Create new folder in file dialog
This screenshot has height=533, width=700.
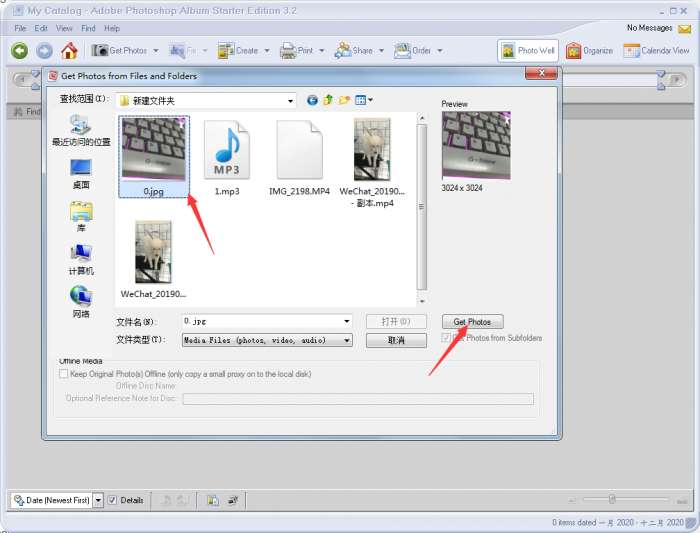coord(345,100)
